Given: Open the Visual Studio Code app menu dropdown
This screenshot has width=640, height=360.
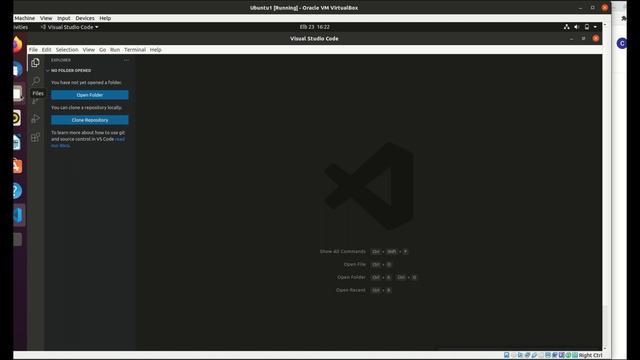Looking at the screenshot, I should [x=70, y=27].
